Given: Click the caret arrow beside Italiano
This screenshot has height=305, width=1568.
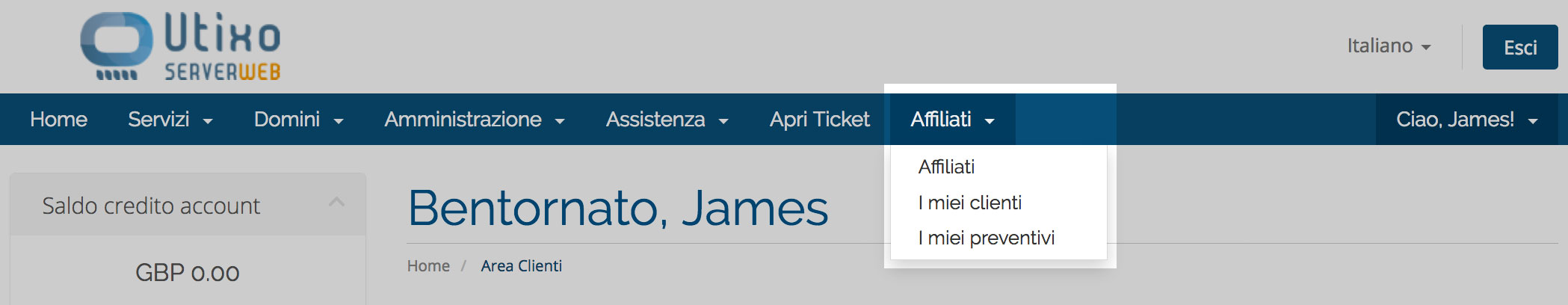Looking at the screenshot, I should (x=1426, y=48).
